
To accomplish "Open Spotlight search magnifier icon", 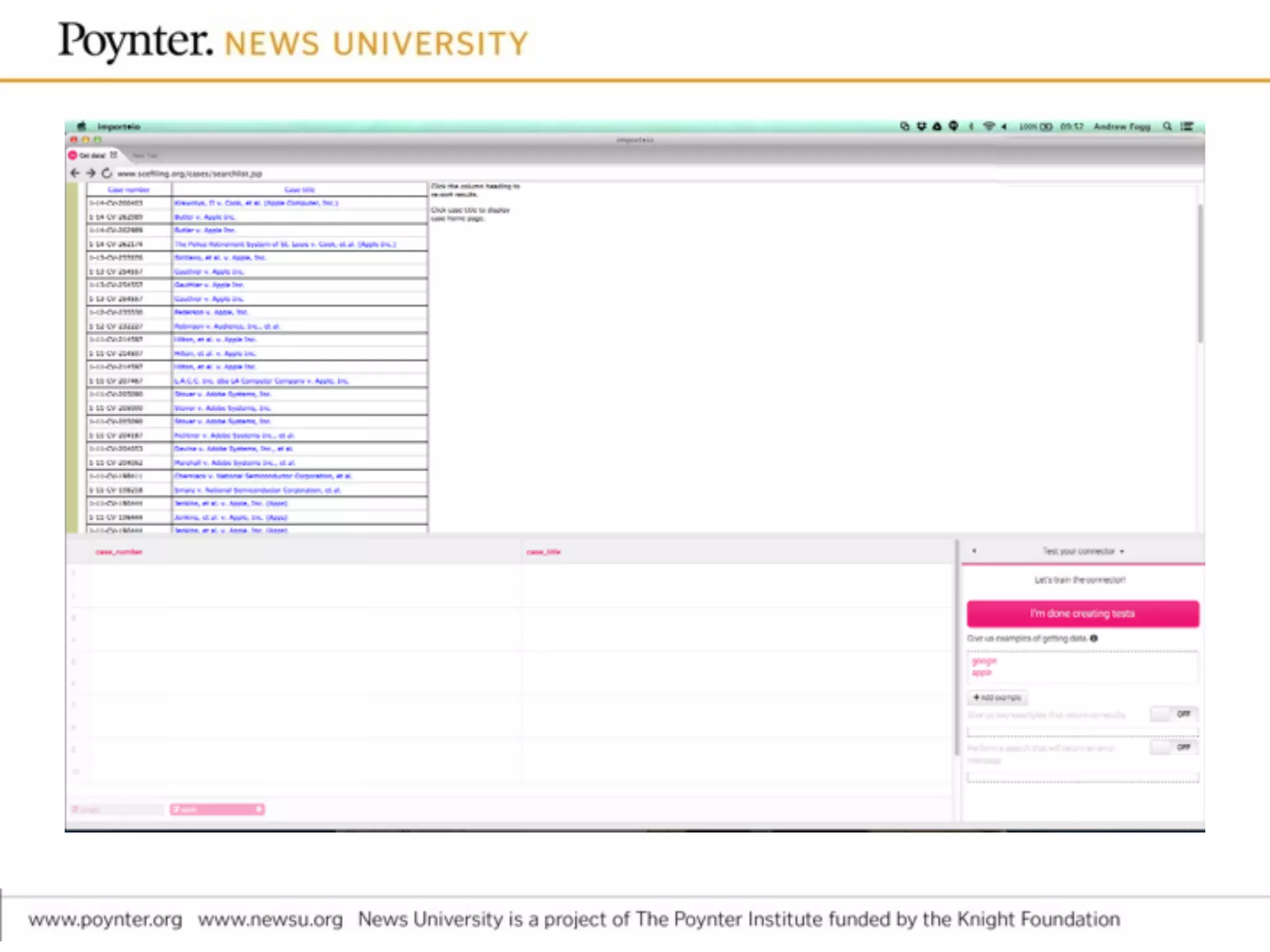I will pyautogui.click(x=1167, y=126).
